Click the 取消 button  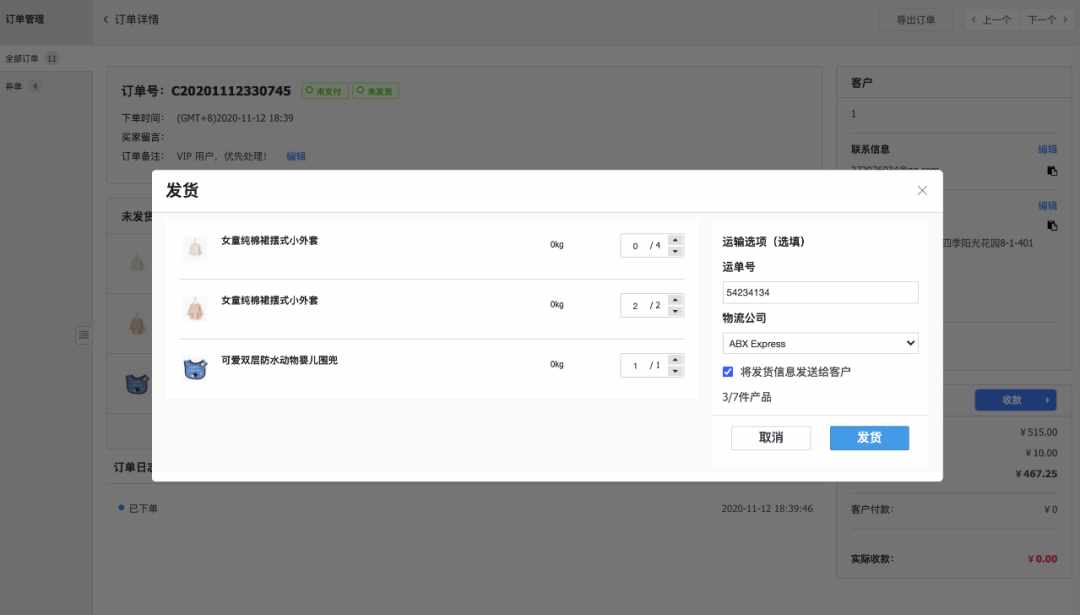[771, 437]
